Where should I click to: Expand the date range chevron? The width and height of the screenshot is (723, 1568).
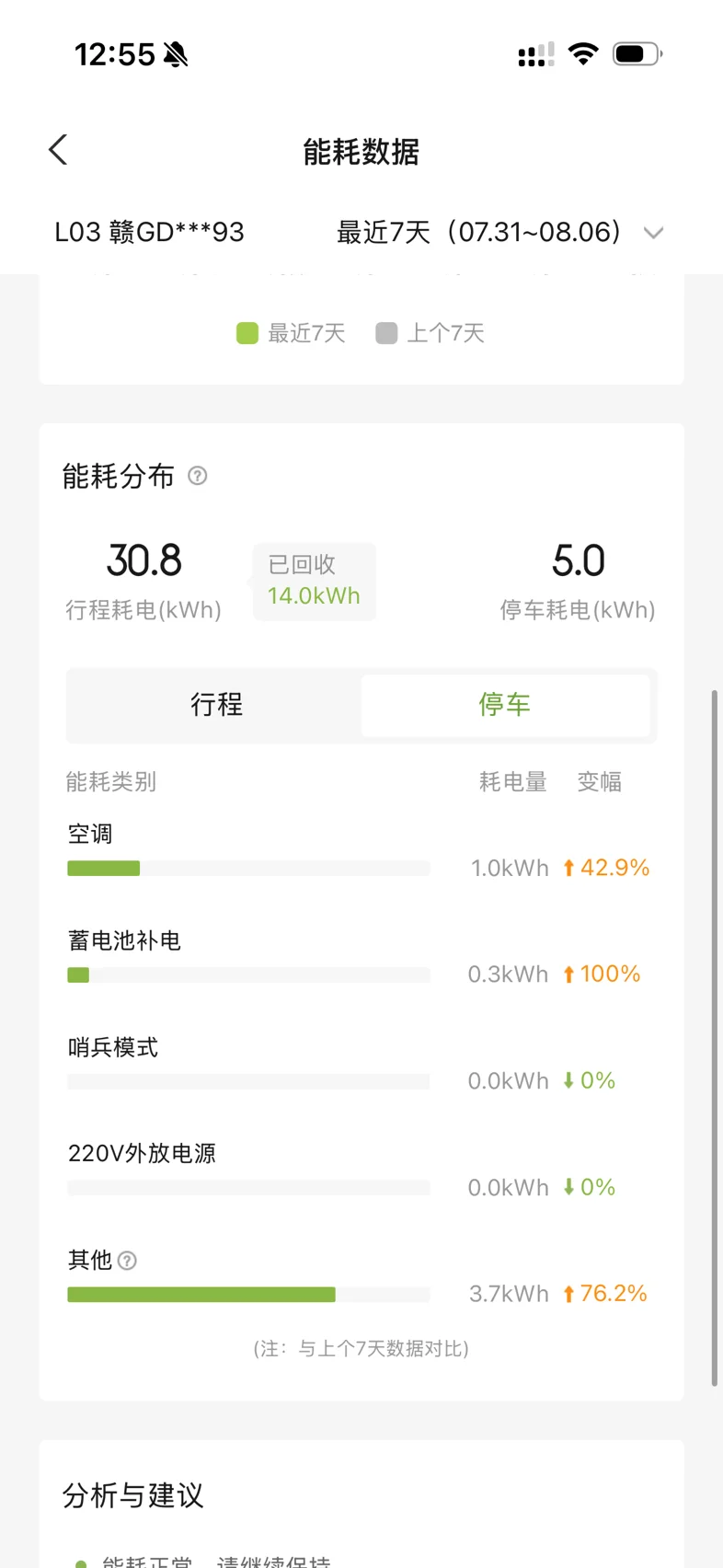pos(653,233)
